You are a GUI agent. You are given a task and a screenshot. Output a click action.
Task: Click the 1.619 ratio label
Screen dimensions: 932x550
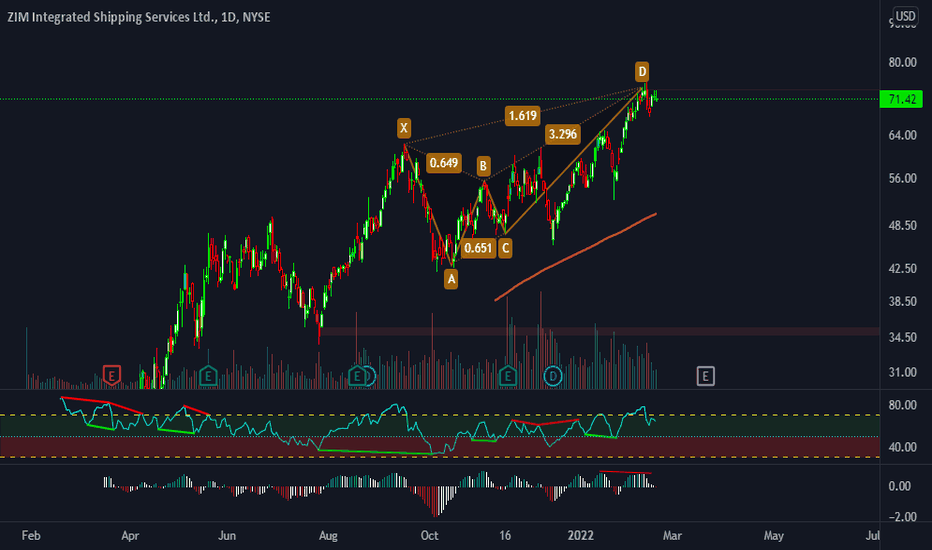point(522,115)
